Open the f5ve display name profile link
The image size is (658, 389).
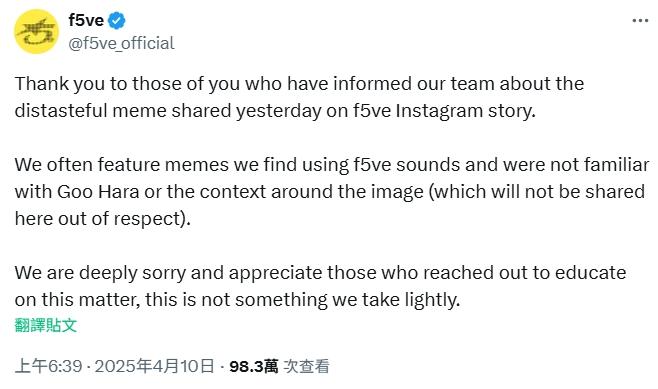click(x=86, y=20)
